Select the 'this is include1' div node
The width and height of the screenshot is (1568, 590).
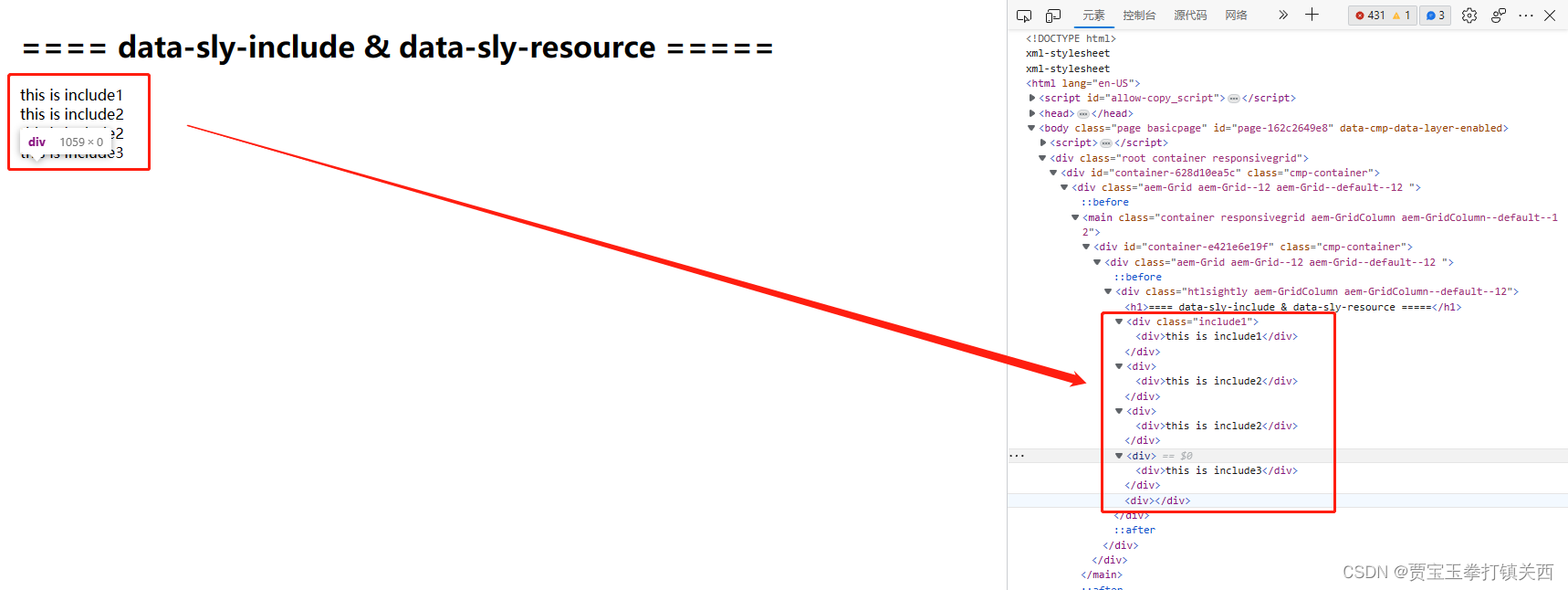1217,336
